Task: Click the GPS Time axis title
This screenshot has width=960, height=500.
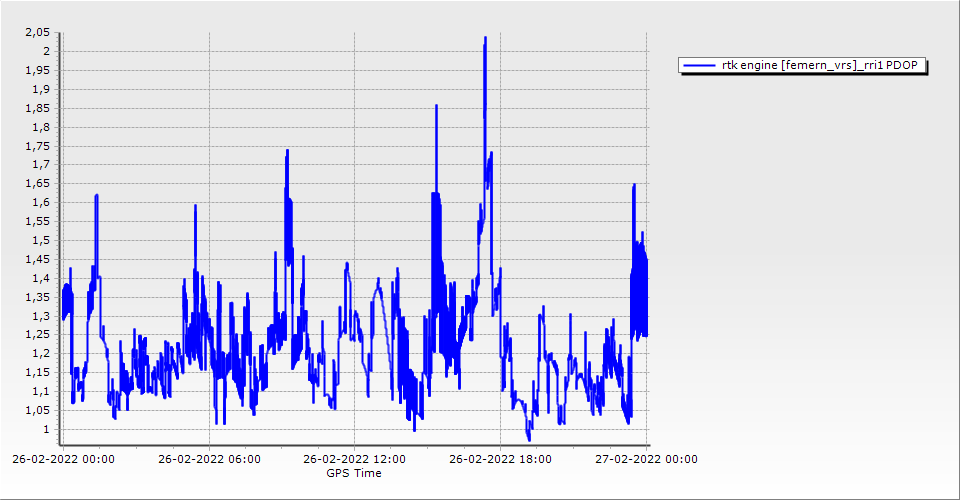Action: coord(354,473)
